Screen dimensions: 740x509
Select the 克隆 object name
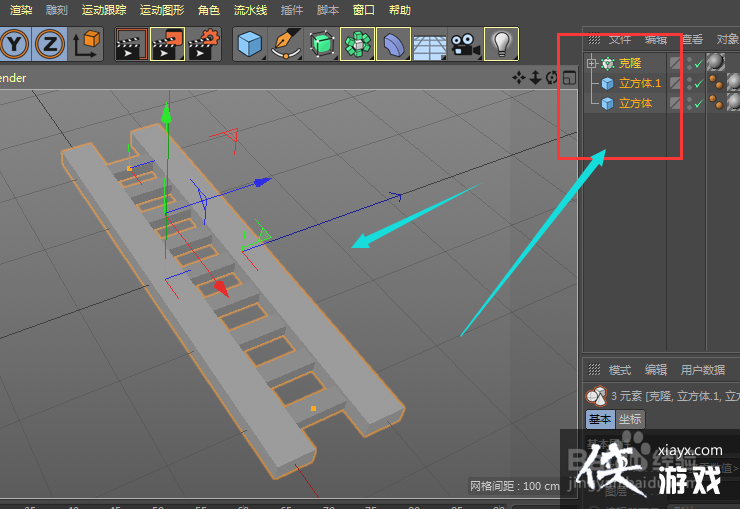[630, 63]
